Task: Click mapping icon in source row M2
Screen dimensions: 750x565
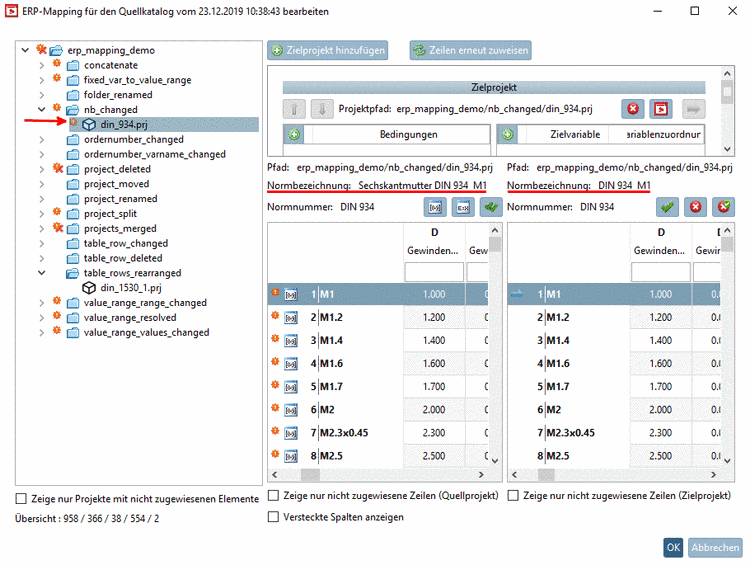Action: click(x=291, y=410)
